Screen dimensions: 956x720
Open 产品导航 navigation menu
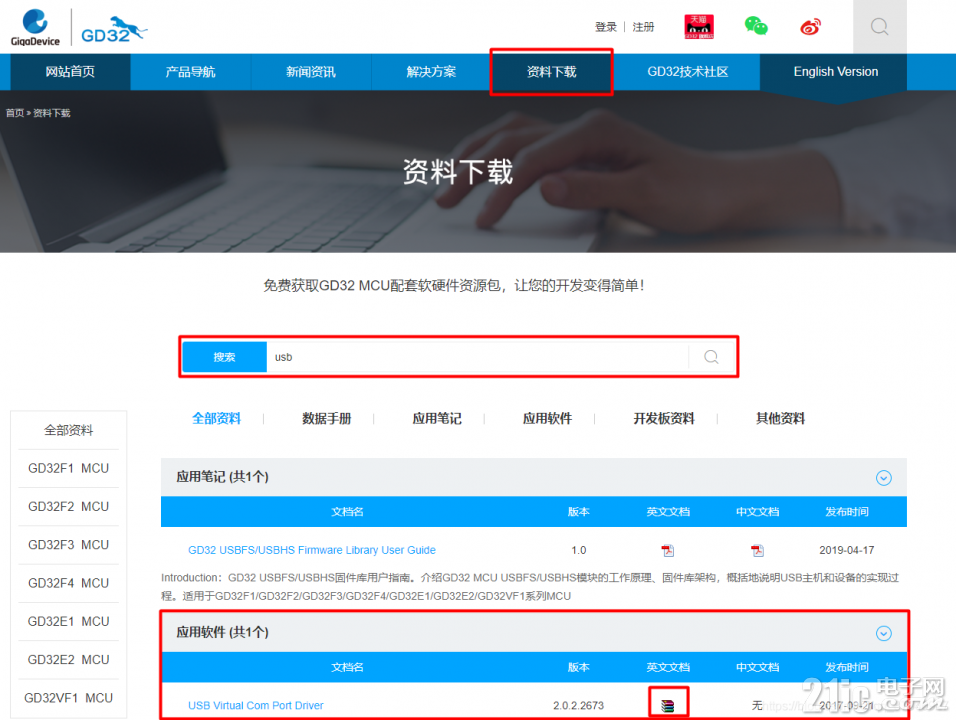point(190,72)
